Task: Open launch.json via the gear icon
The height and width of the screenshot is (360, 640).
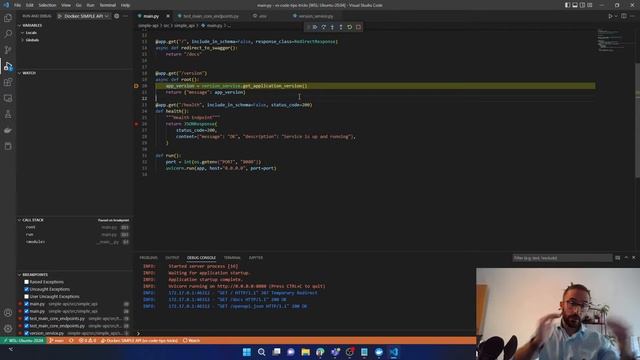Action: click(117, 16)
